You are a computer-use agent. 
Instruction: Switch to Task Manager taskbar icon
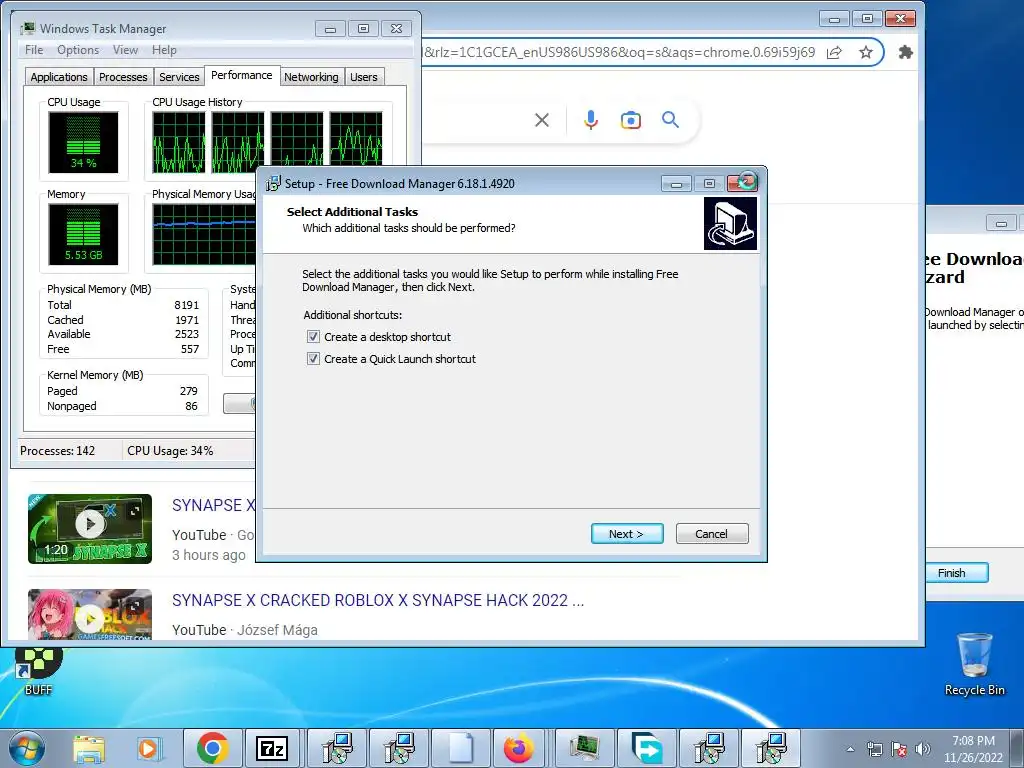point(584,748)
